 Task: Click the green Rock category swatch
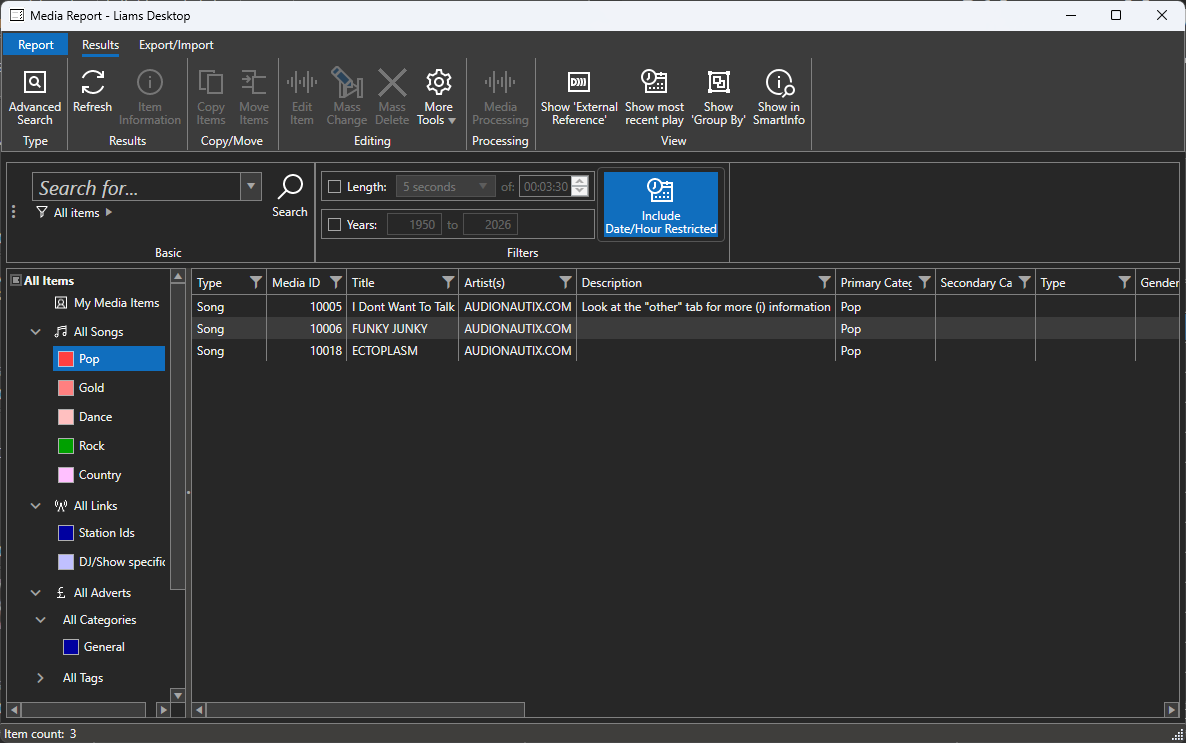click(x=66, y=446)
